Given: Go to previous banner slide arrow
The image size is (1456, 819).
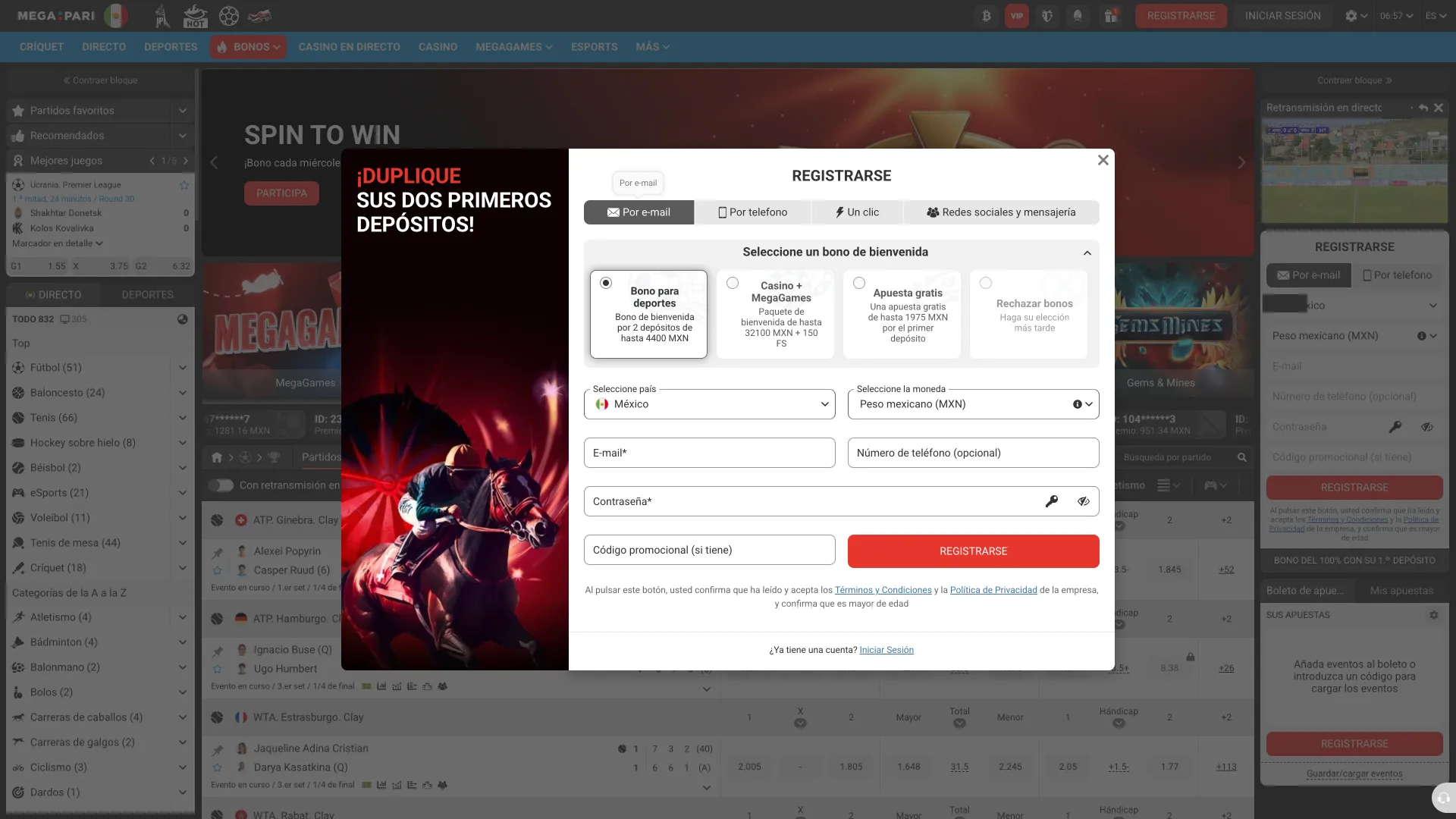Looking at the screenshot, I should pyautogui.click(x=214, y=162).
